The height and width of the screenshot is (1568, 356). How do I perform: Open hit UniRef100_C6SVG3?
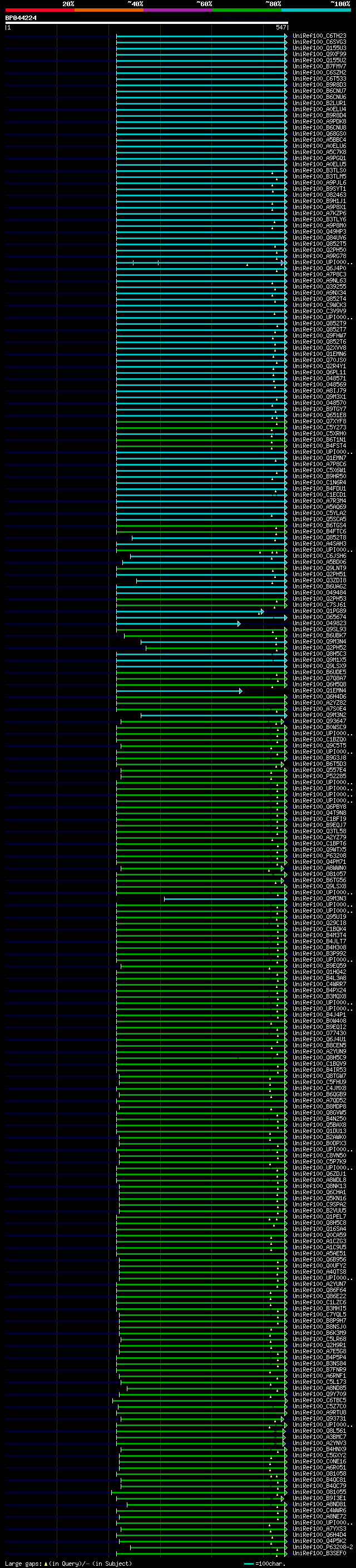[319, 42]
